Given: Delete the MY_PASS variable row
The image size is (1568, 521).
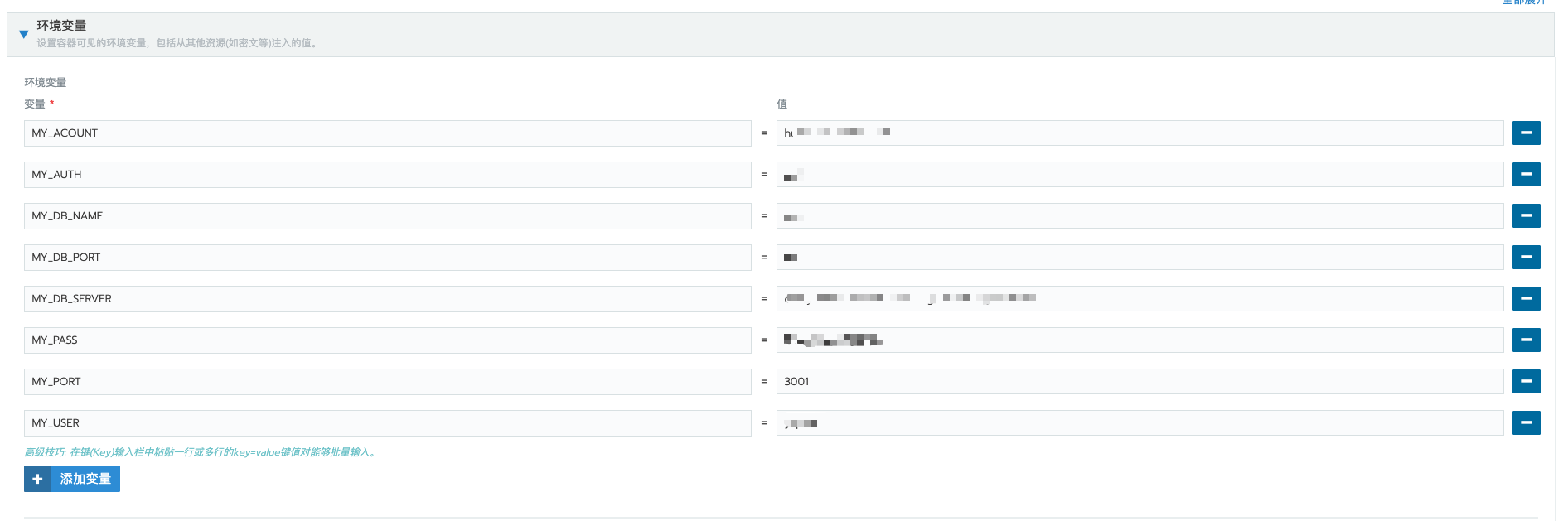Looking at the screenshot, I should pos(1526,340).
